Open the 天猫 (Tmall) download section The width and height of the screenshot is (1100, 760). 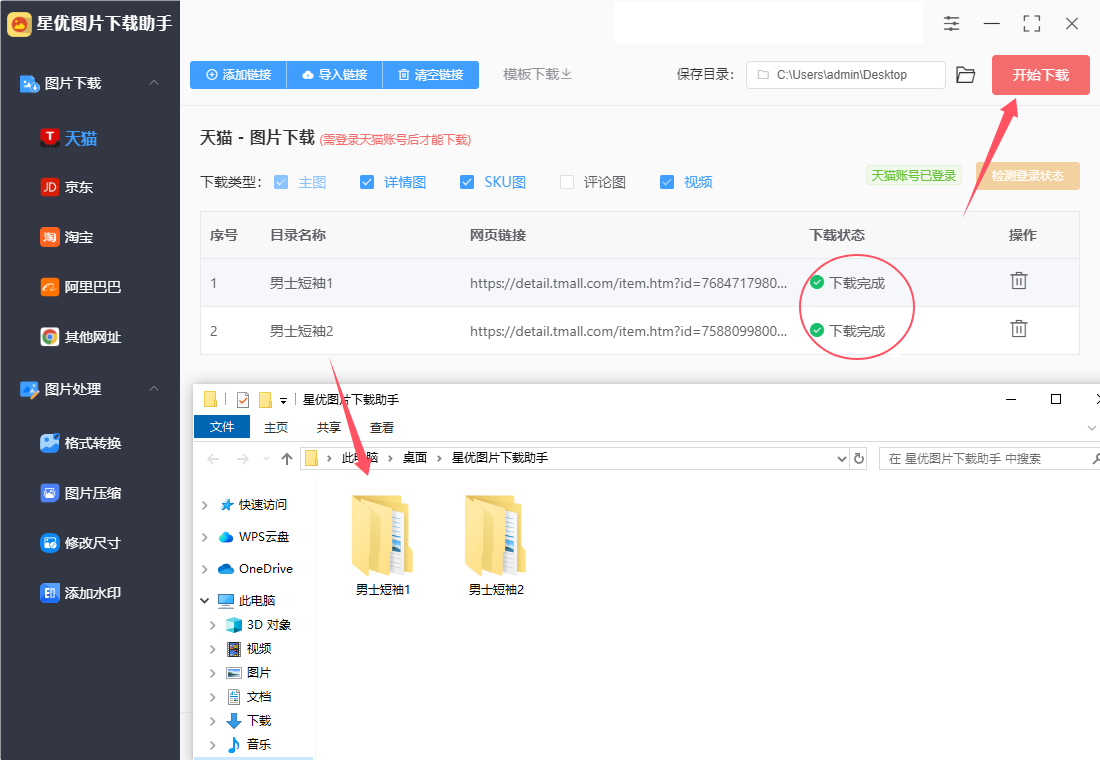[69, 138]
